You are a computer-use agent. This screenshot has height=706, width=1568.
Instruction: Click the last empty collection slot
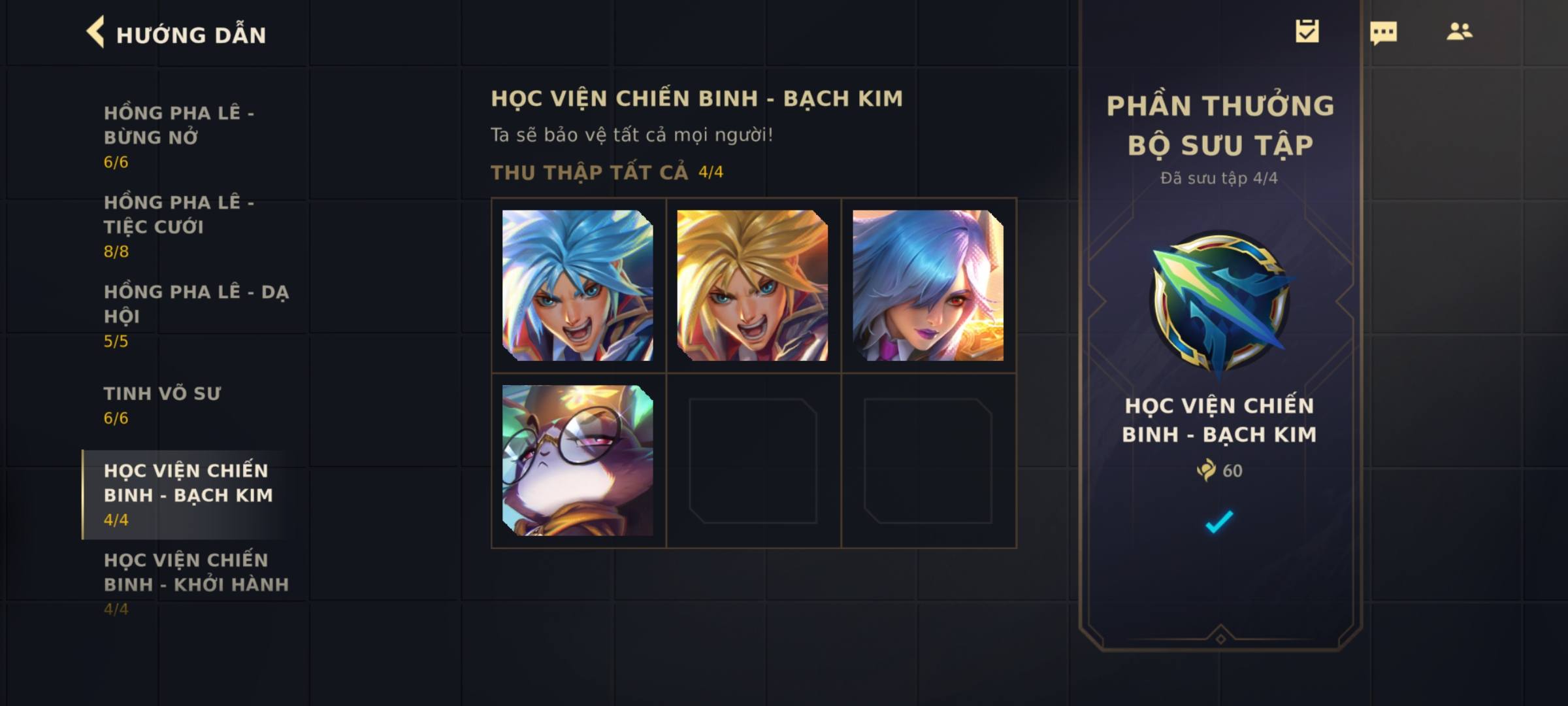(x=928, y=461)
